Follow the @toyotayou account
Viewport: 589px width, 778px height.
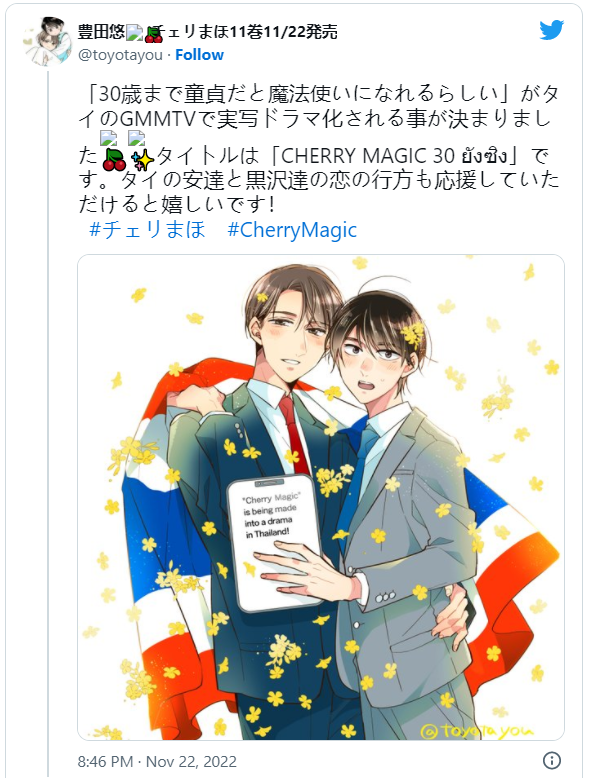coord(199,55)
